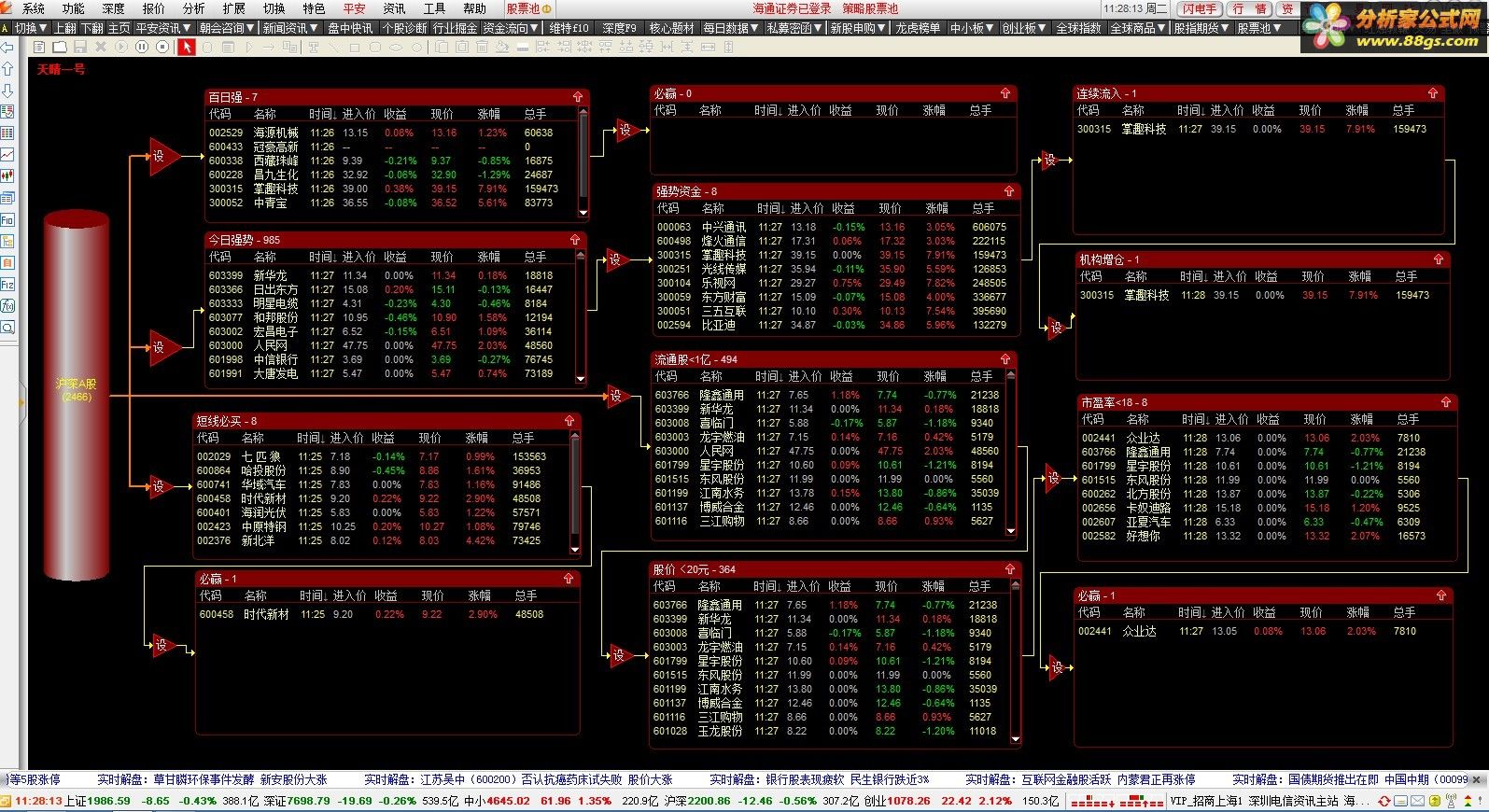Click the up-arrow icon on 百日强 panel header
Image resolution: width=1489 pixels, height=812 pixels.
578,96
